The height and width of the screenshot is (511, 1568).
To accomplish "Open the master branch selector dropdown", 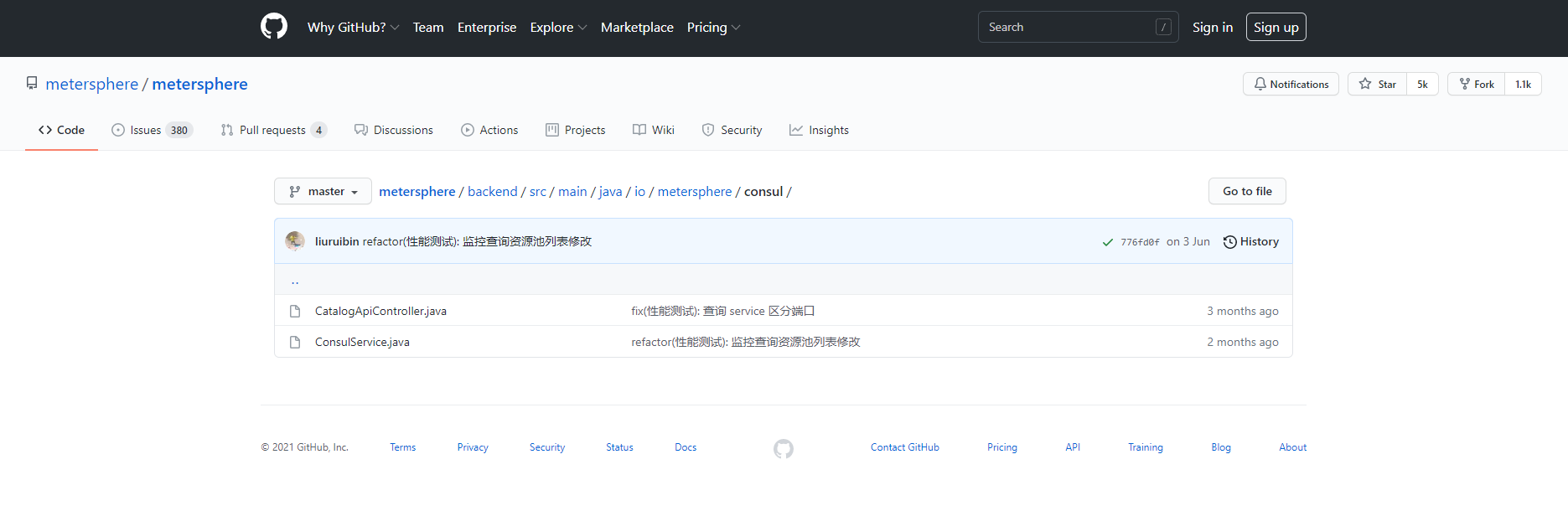I will 323,191.
